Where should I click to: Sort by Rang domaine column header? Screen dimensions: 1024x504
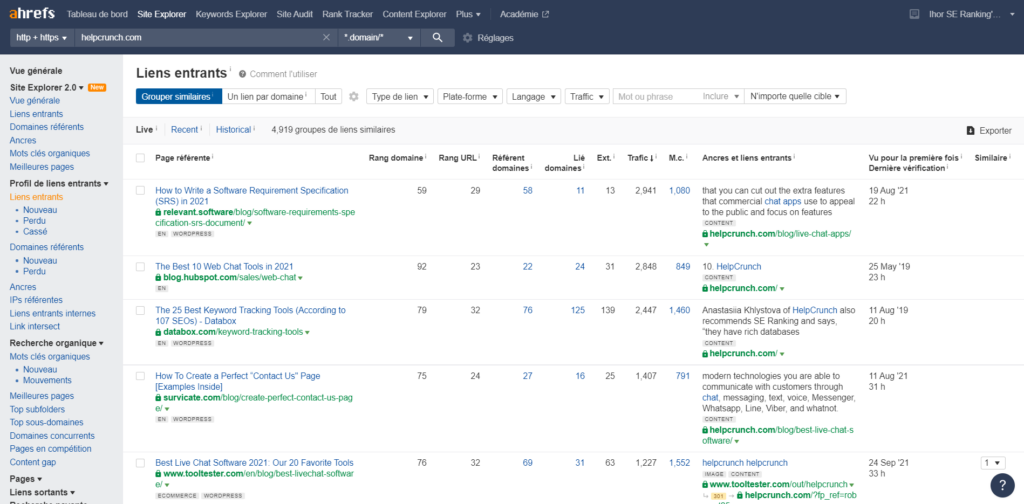point(397,158)
